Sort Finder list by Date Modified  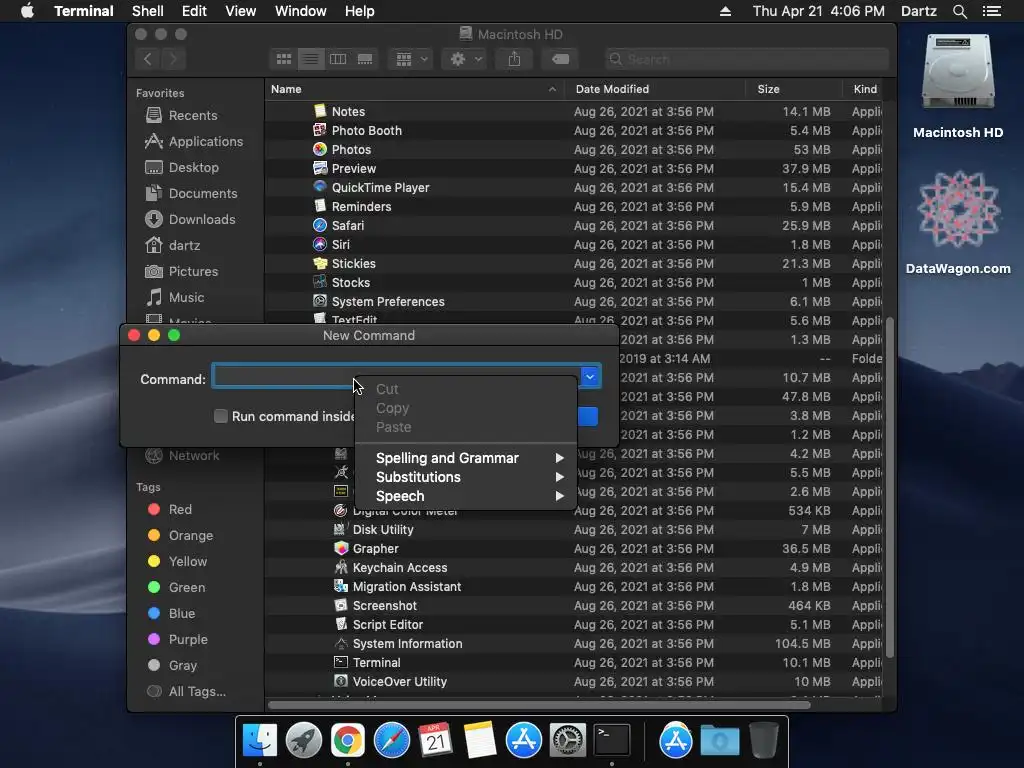[x=654, y=89]
